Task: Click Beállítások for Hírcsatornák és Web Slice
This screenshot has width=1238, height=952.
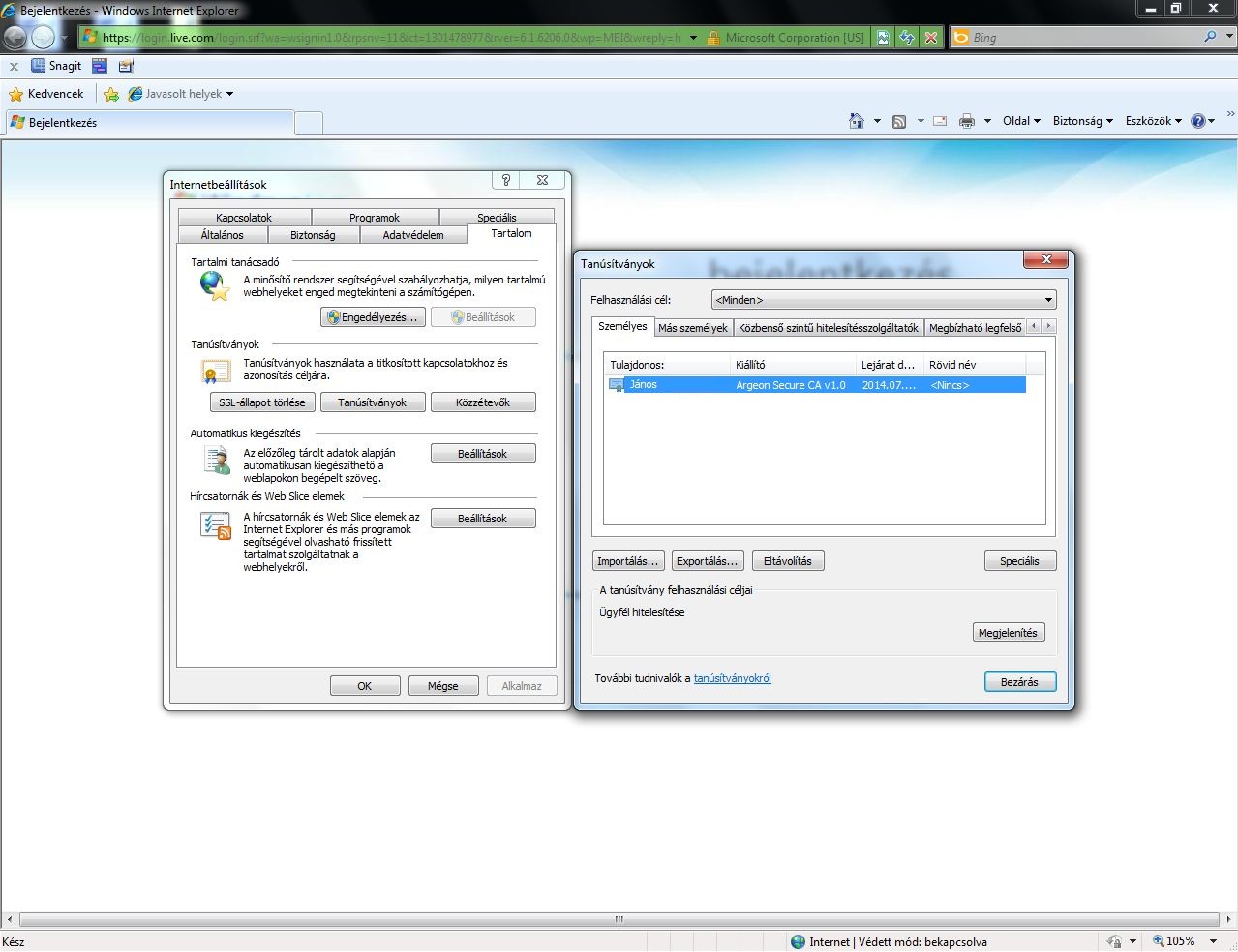Action: point(483,519)
